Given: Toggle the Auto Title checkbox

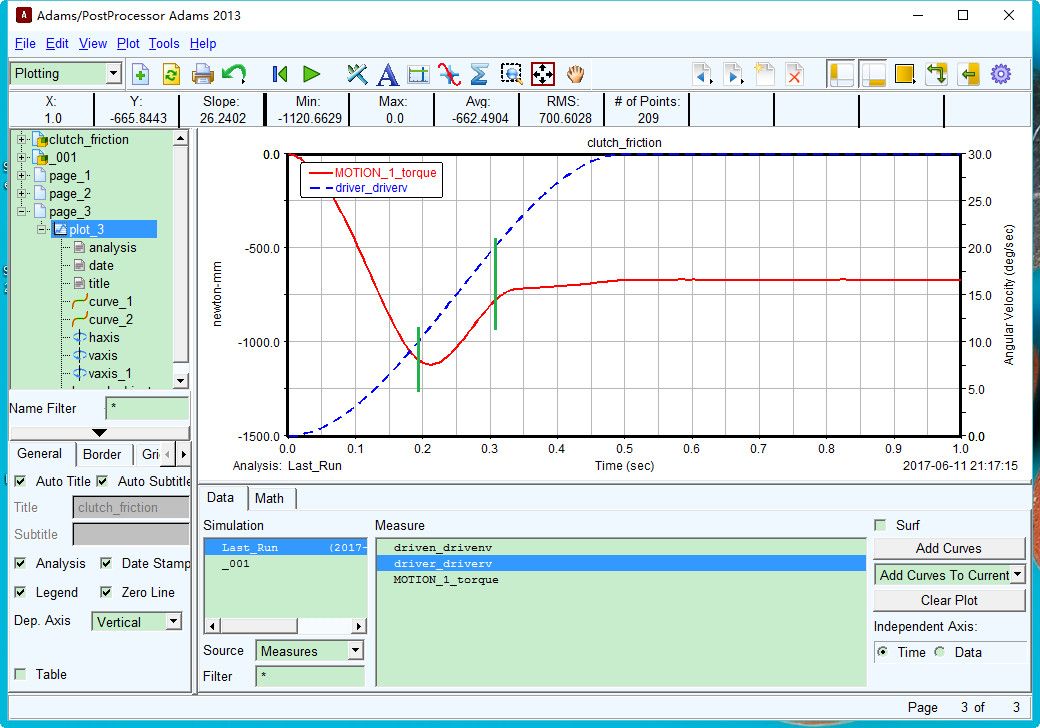Looking at the screenshot, I should click(21, 481).
